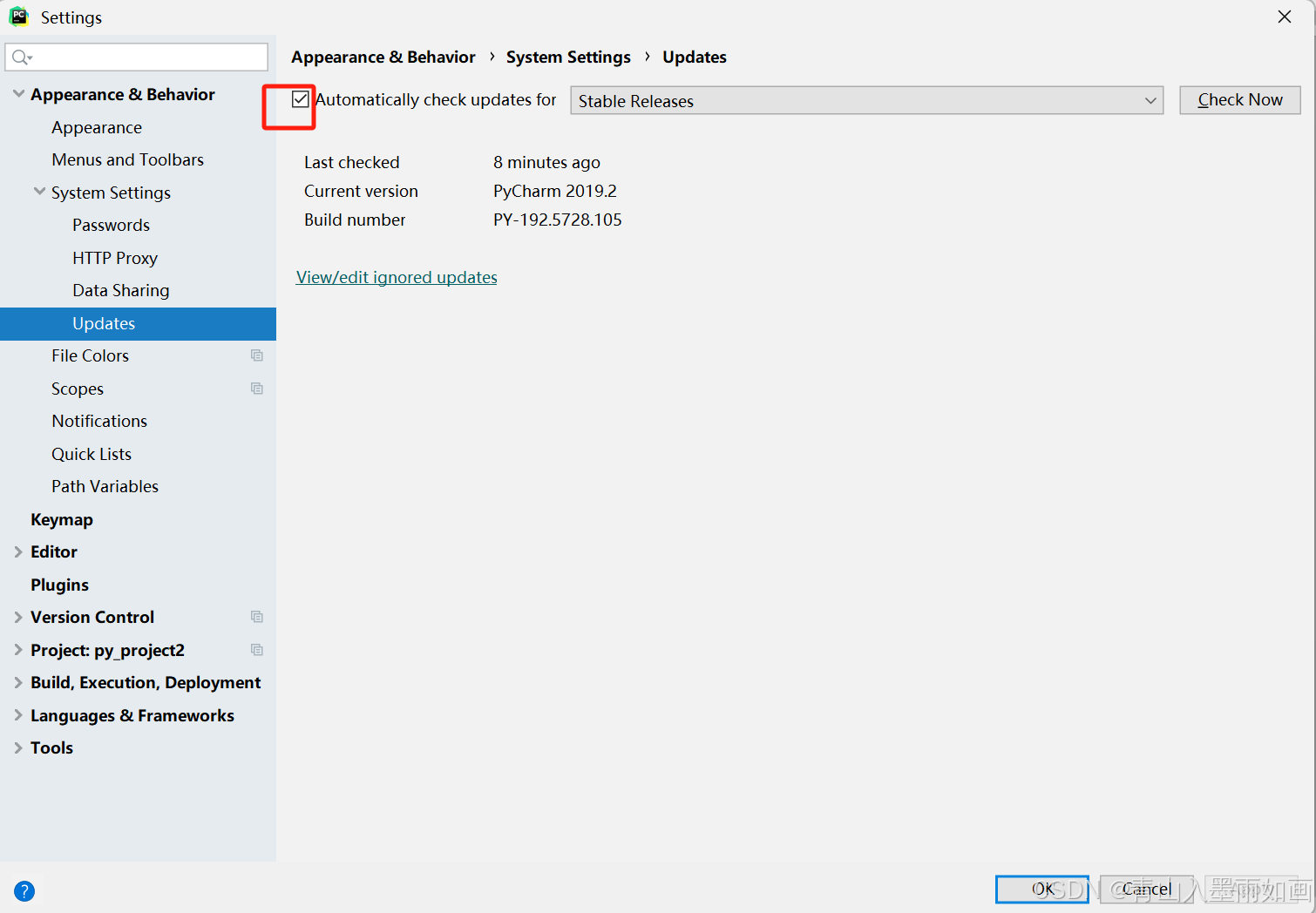Select Appearance settings page
Viewport: 1316px width, 913px height.
tap(97, 127)
